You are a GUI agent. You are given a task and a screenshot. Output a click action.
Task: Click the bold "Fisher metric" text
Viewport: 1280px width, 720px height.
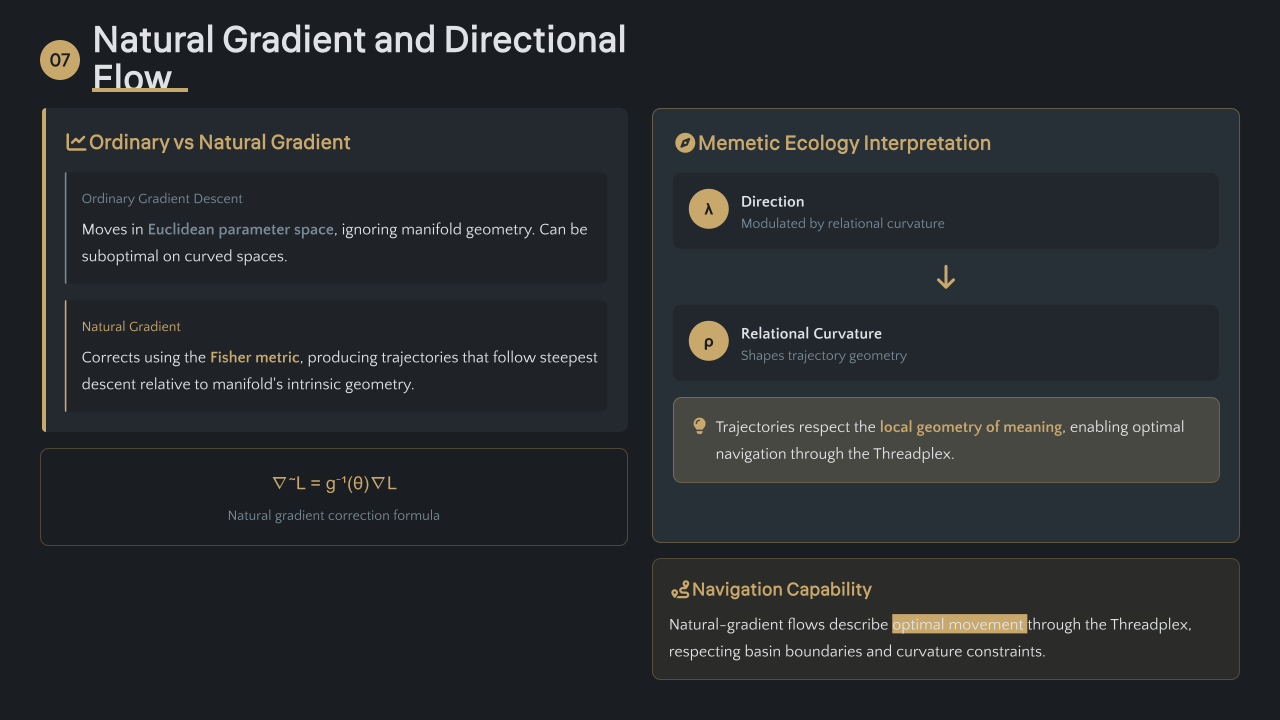coord(254,357)
